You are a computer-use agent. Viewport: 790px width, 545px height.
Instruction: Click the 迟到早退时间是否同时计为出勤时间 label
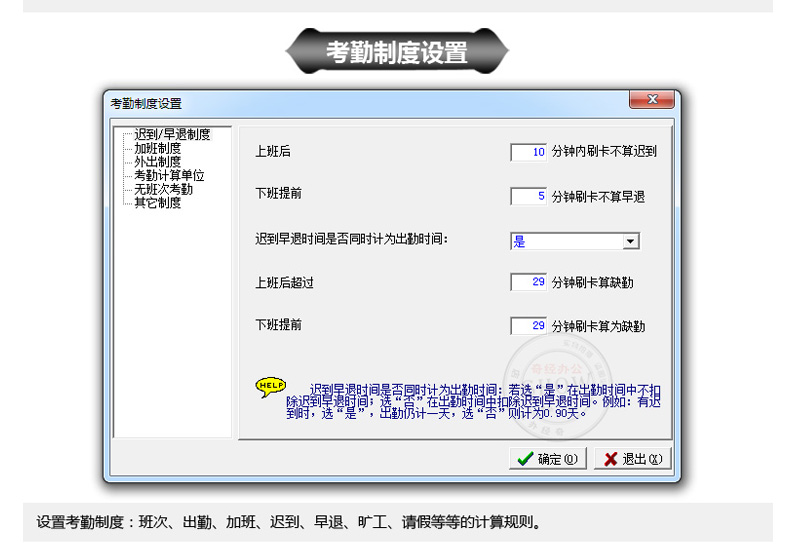(x=351, y=240)
